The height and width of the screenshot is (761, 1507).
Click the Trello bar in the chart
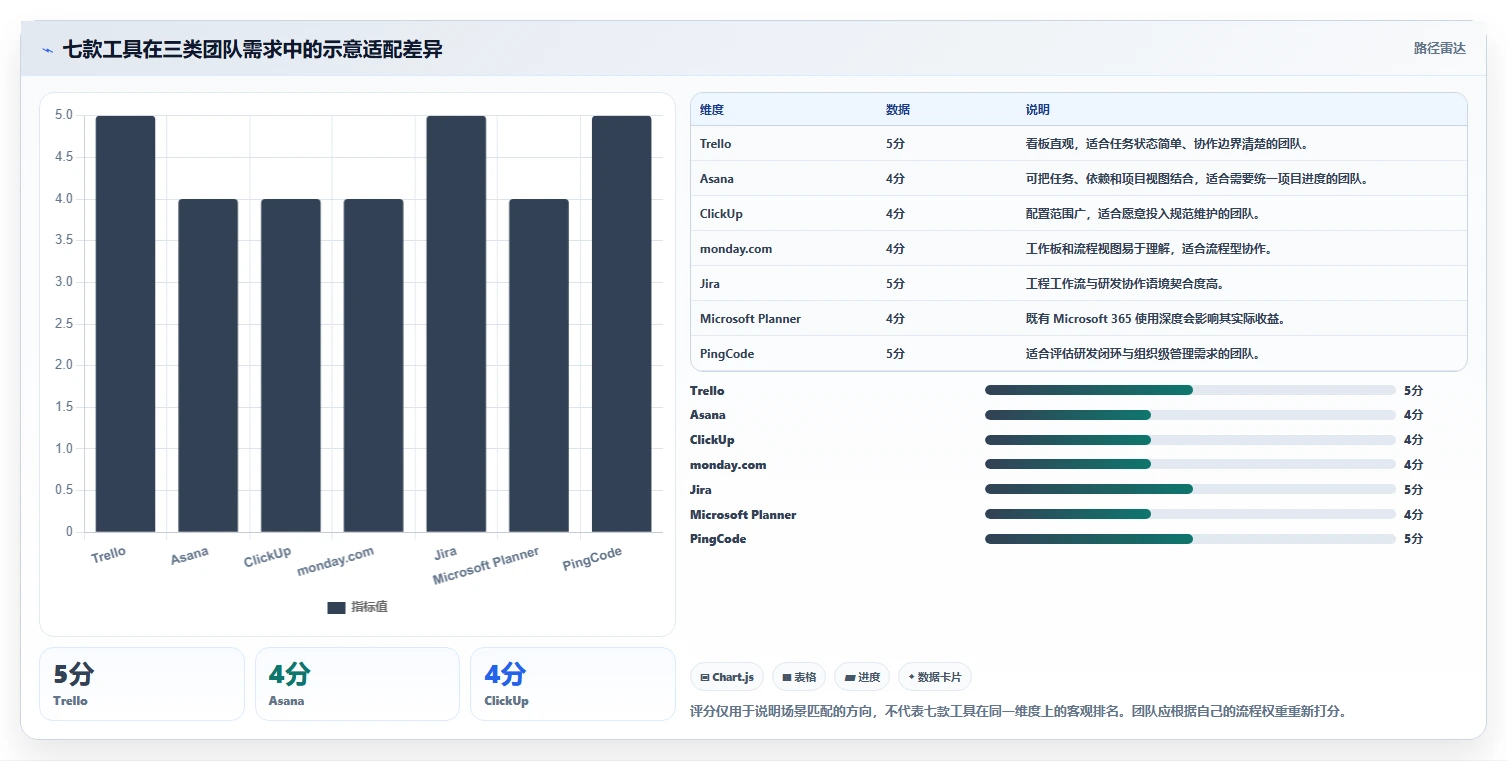(x=125, y=324)
